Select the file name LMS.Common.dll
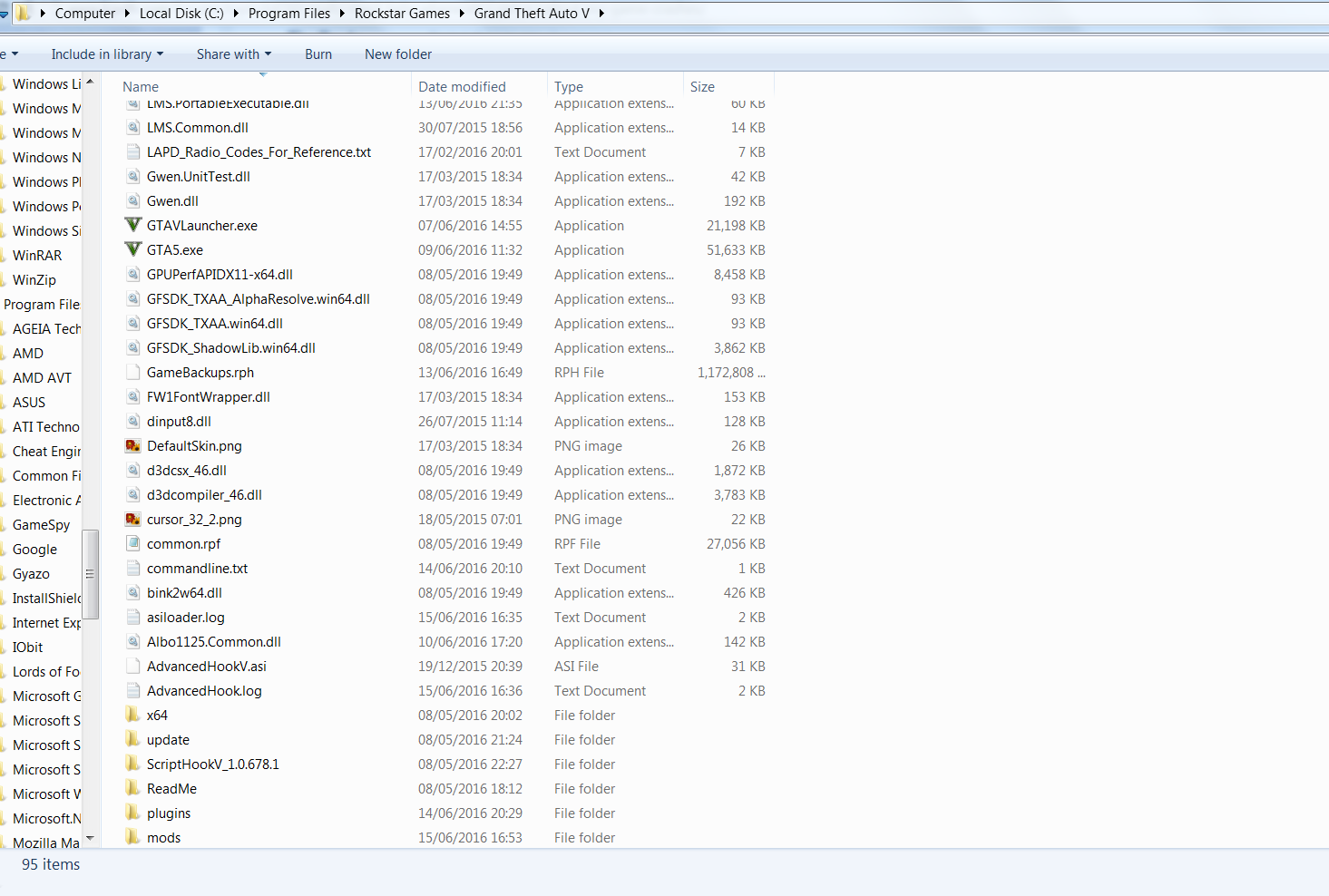The image size is (1329, 896). click(198, 127)
